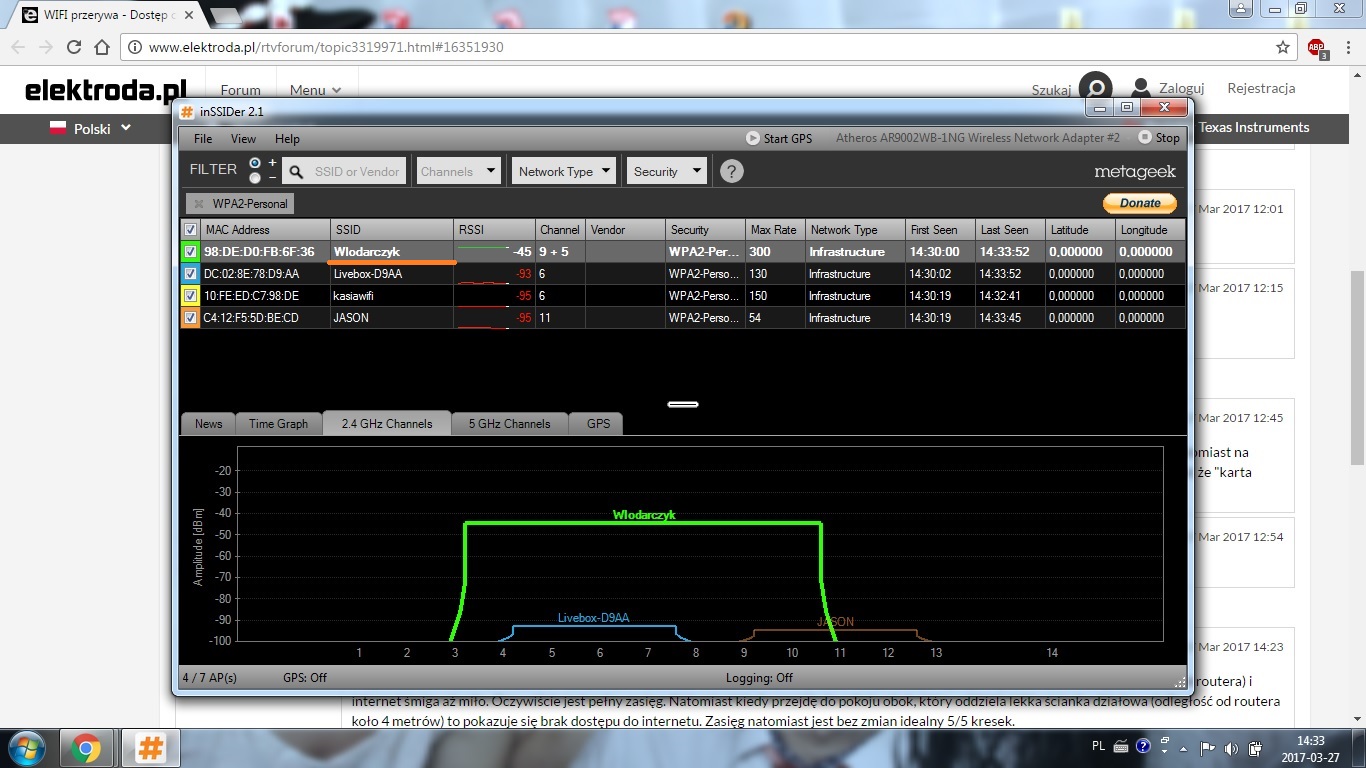Remove the WPA2-Personal filter tag
This screenshot has height=768, width=1366.
click(x=199, y=204)
